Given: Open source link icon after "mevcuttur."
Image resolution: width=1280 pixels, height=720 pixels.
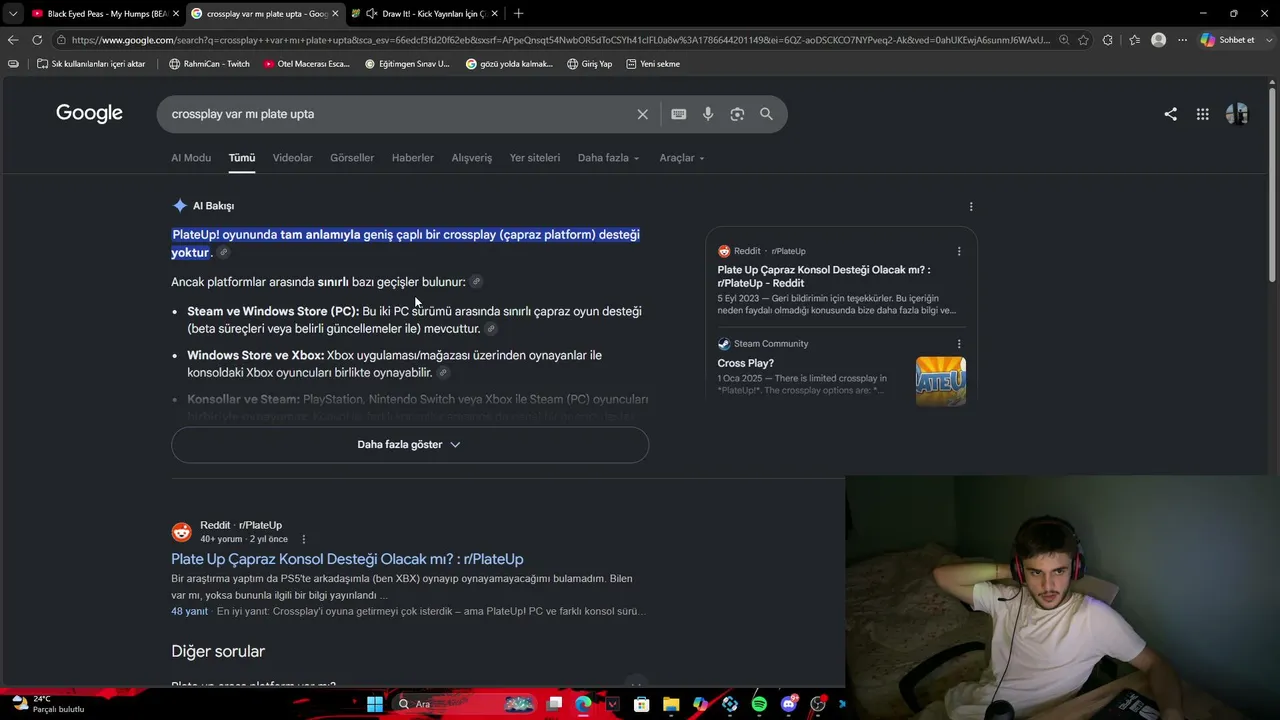Looking at the screenshot, I should coord(491,329).
